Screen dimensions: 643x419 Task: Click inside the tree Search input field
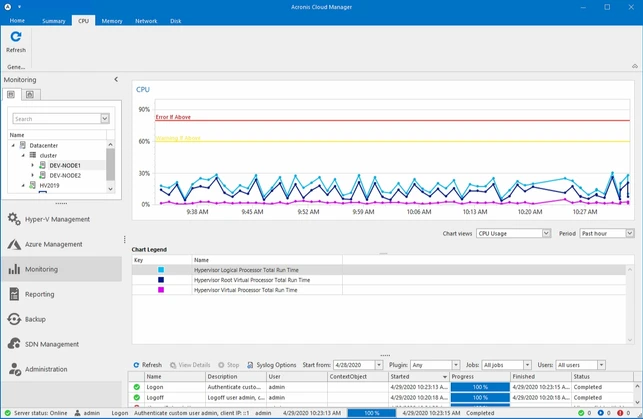click(57, 119)
